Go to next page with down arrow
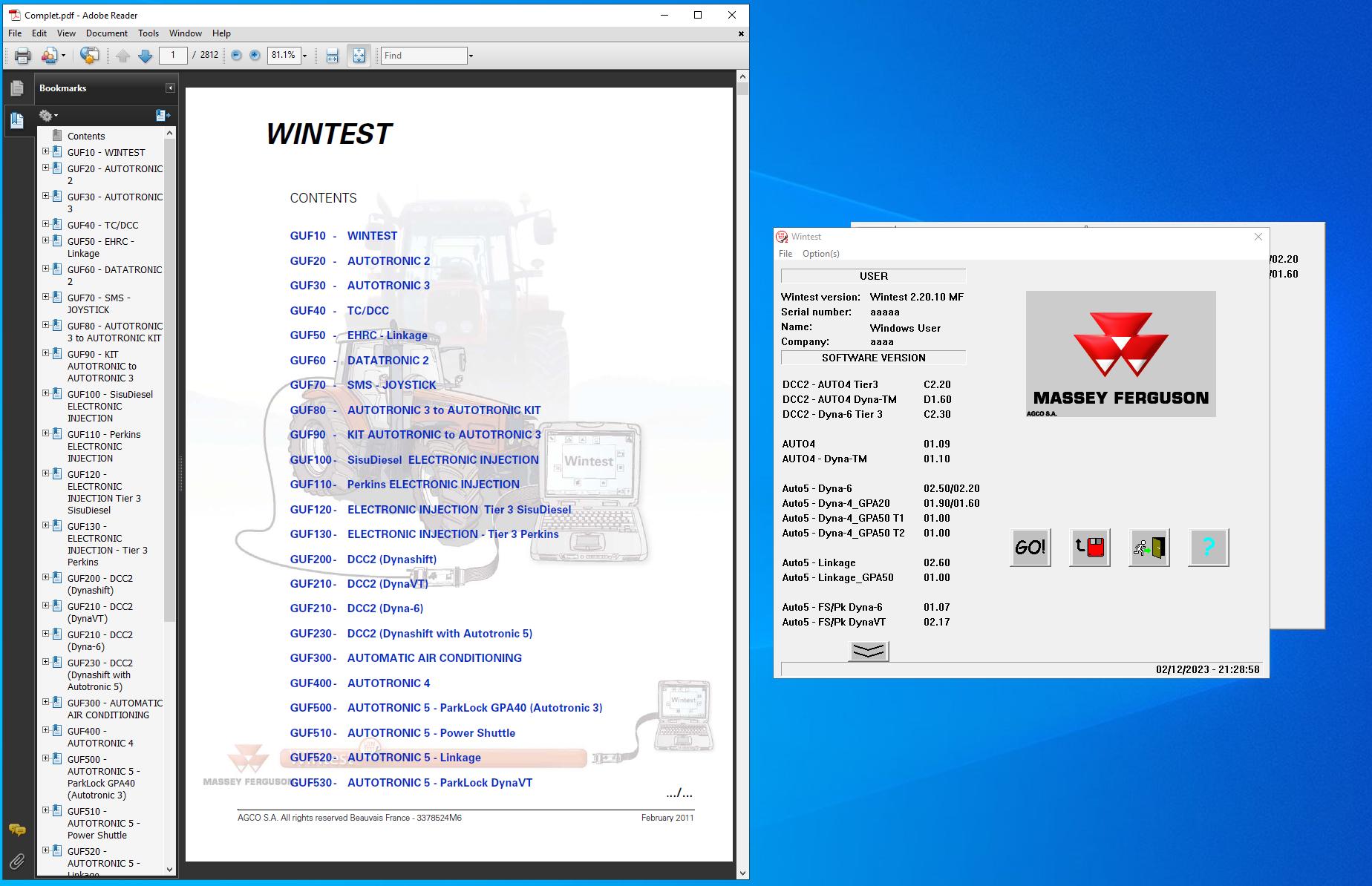Viewport: 1372px width, 886px height. [x=146, y=56]
